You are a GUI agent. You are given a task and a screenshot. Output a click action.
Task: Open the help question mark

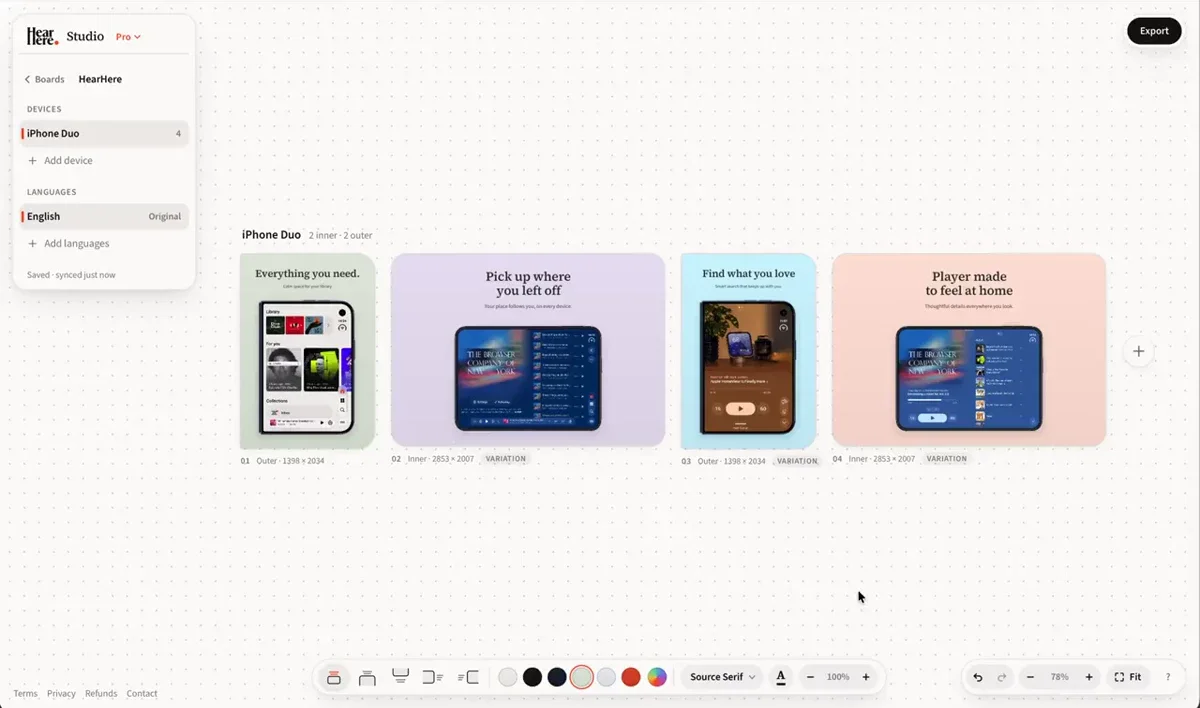[x=1168, y=677]
